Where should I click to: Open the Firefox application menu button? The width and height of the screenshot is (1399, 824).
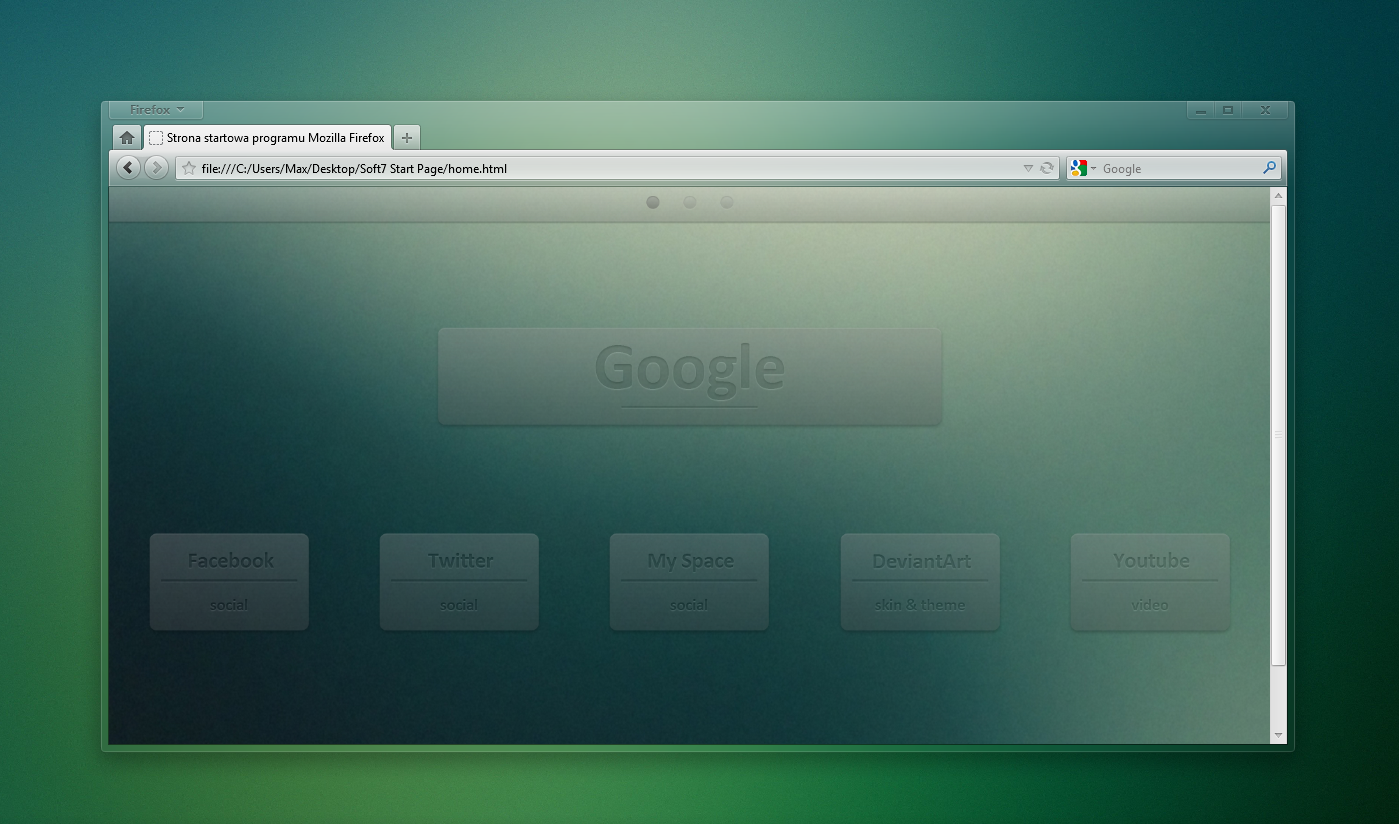pyautogui.click(x=155, y=110)
